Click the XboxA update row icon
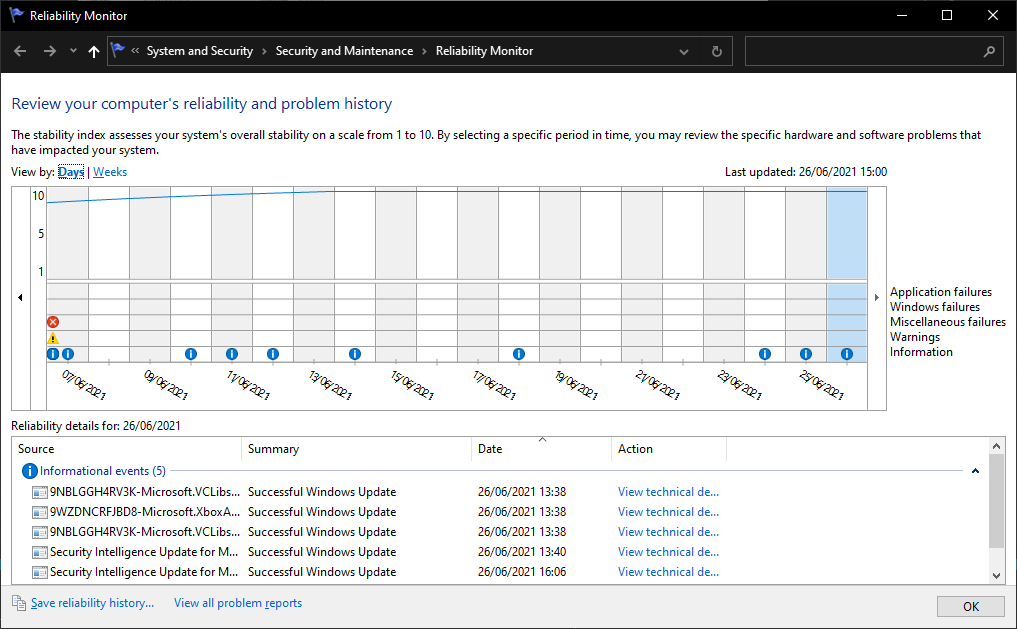The image size is (1017, 629). [40, 512]
